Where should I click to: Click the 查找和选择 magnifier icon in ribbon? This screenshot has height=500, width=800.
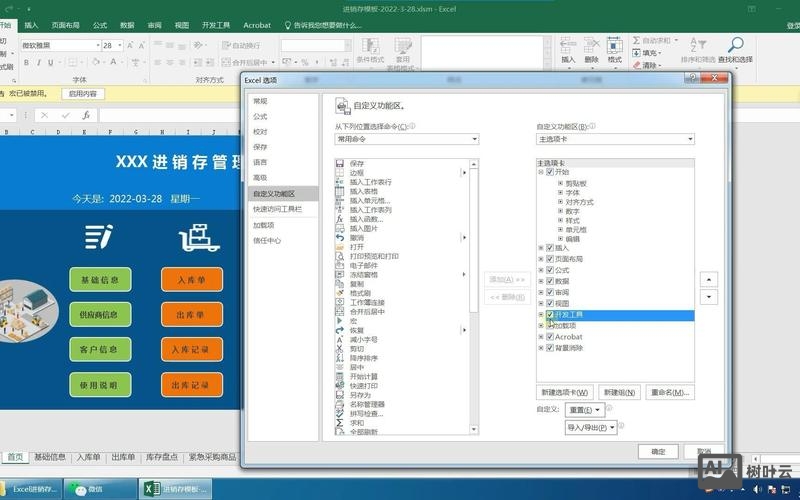click(x=735, y=45)
